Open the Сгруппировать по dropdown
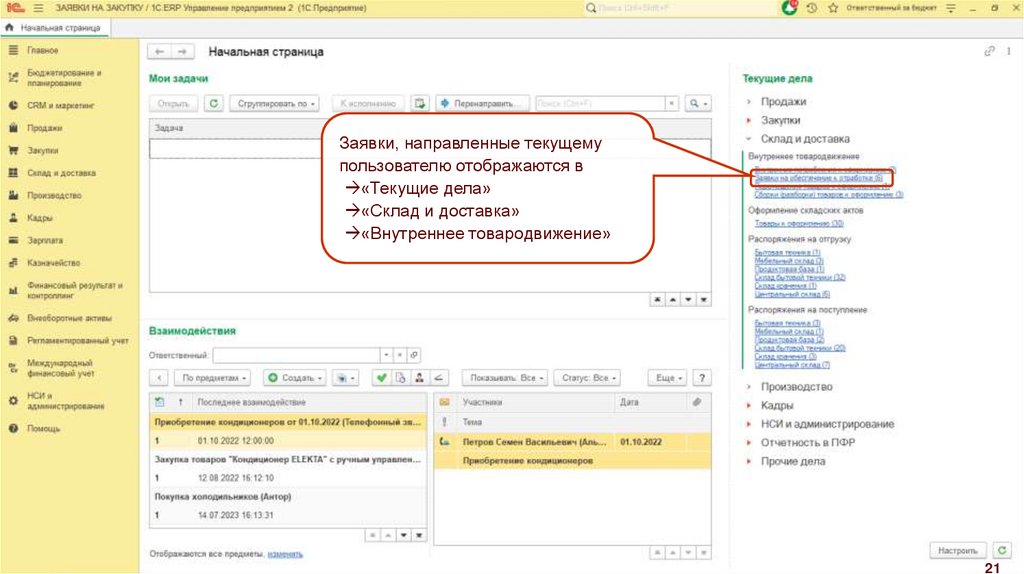Viewport: 1024px width, 574px height. click(x=274, y=103)
